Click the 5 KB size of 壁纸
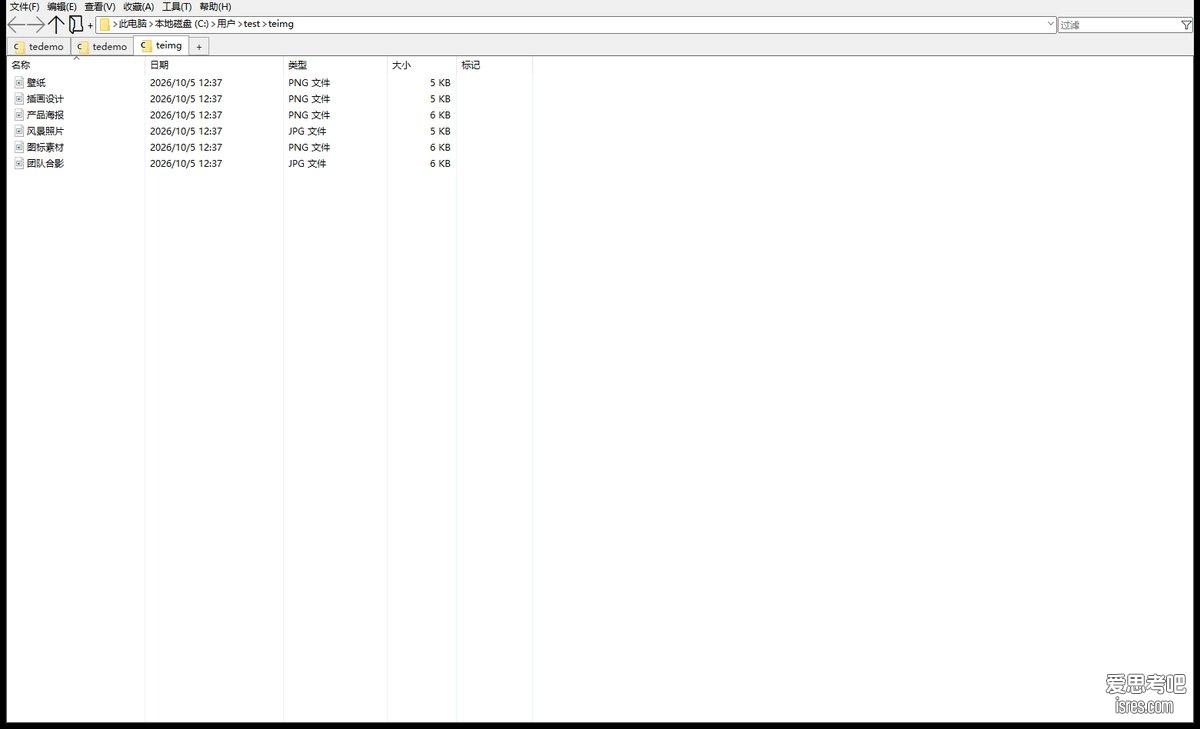Screen dimensions: 1200x729 [440, 83]
